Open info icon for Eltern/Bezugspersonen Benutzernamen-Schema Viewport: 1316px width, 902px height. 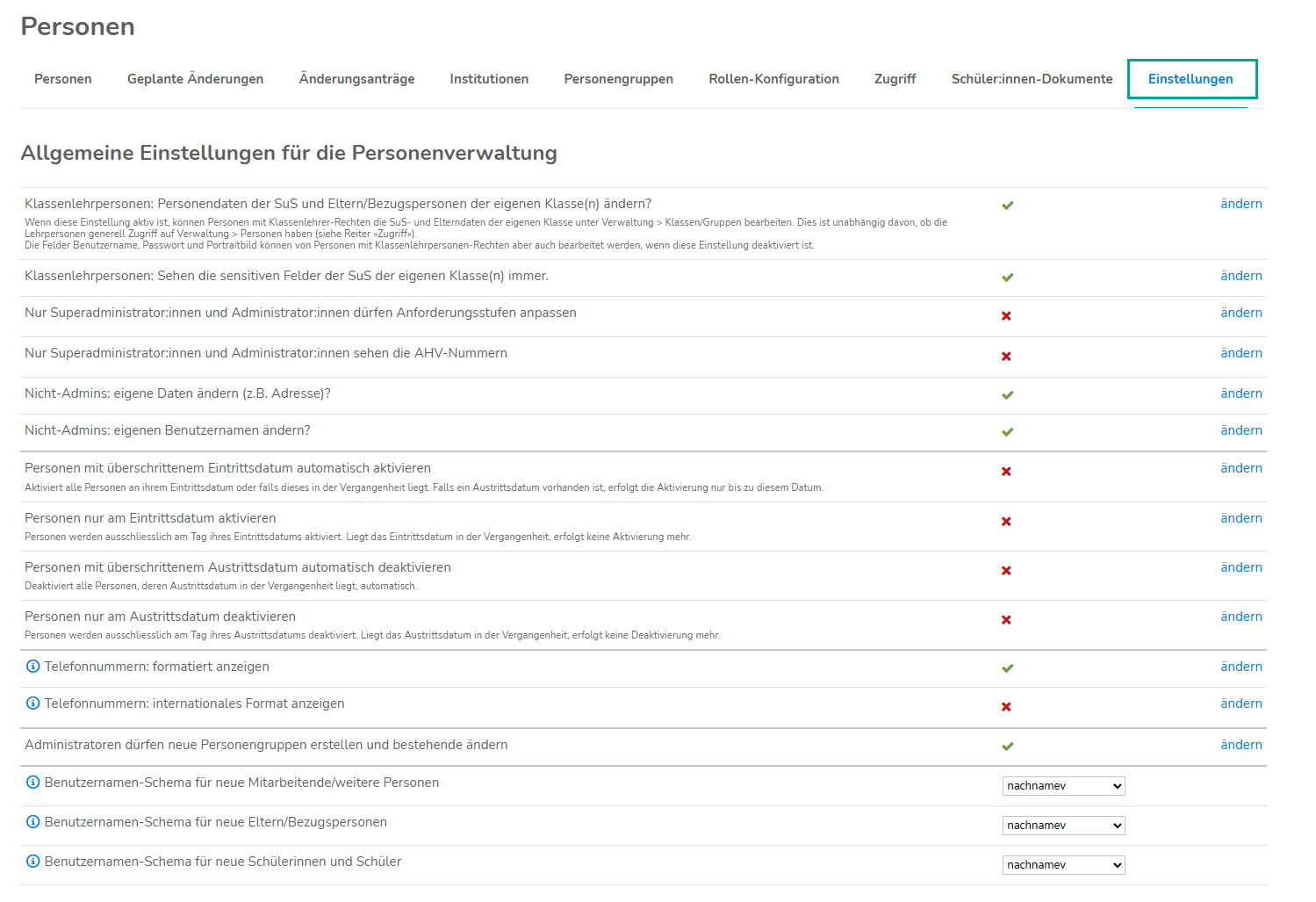point(32,822)
